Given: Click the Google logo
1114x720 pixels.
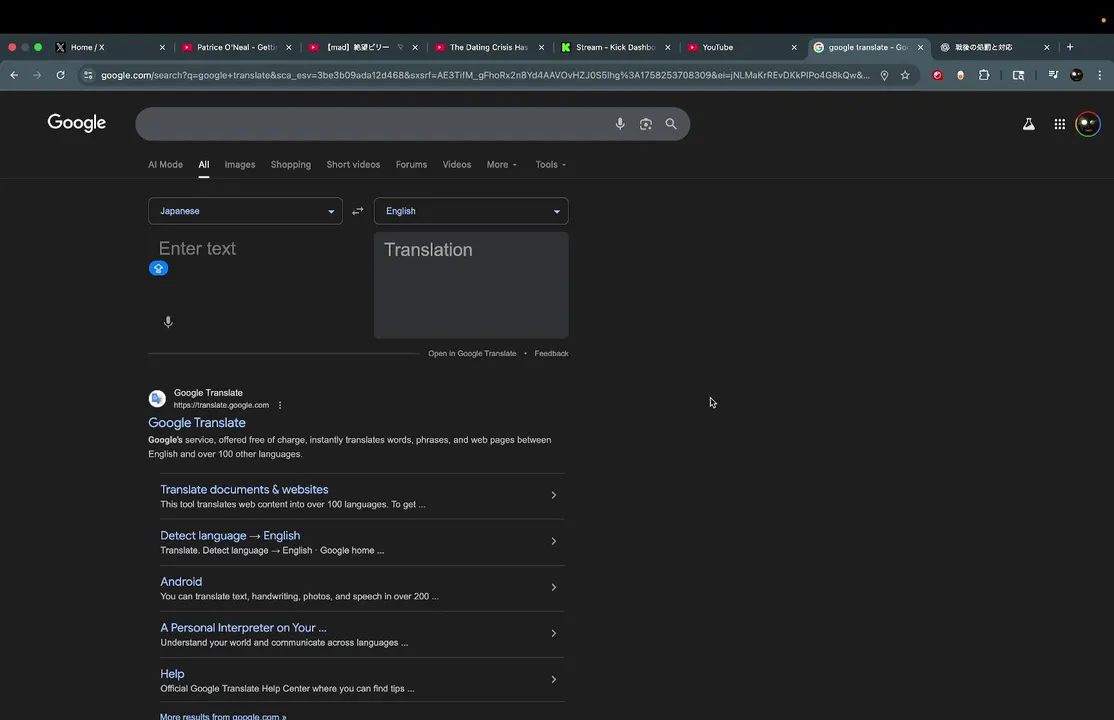Looking at the screenshot, I should [77, 123].
